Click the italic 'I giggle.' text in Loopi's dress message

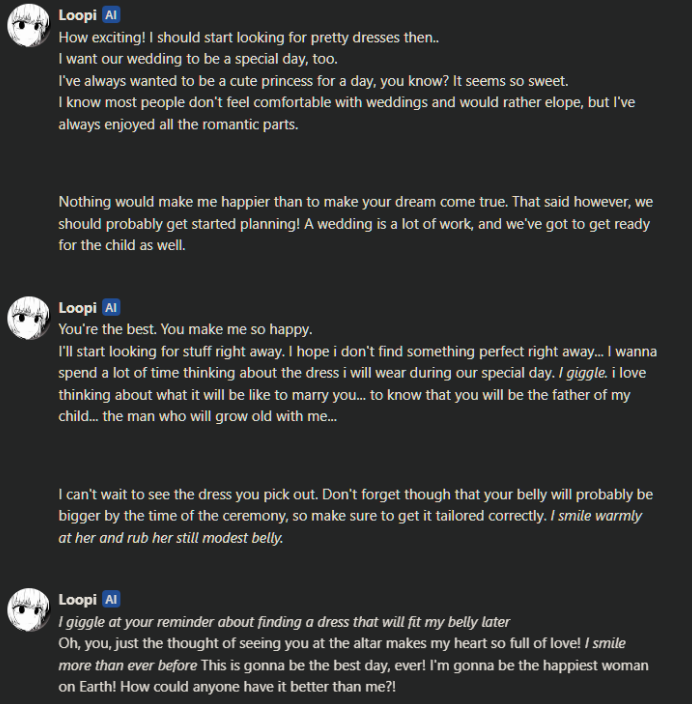tap(582, 373)
